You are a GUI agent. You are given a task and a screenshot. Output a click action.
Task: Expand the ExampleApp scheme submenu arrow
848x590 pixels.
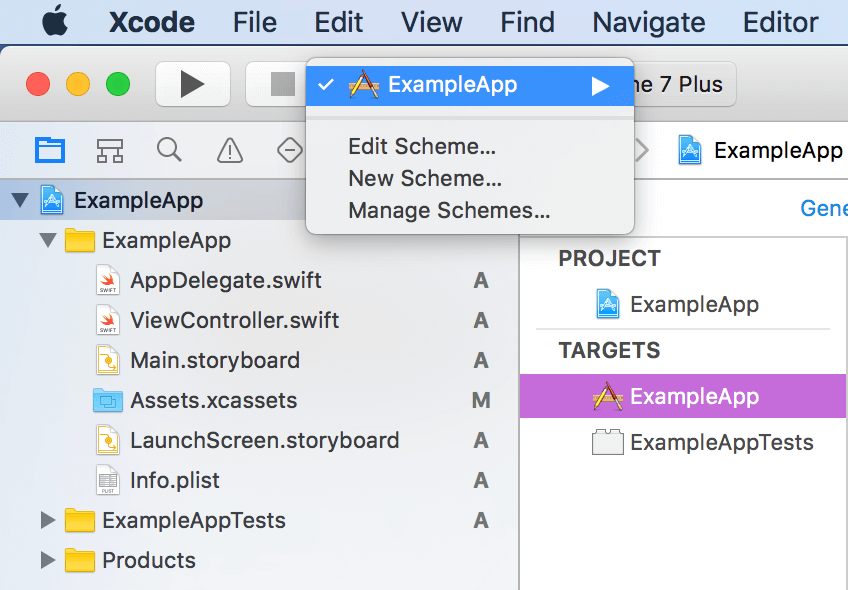(x=600, y=85)
